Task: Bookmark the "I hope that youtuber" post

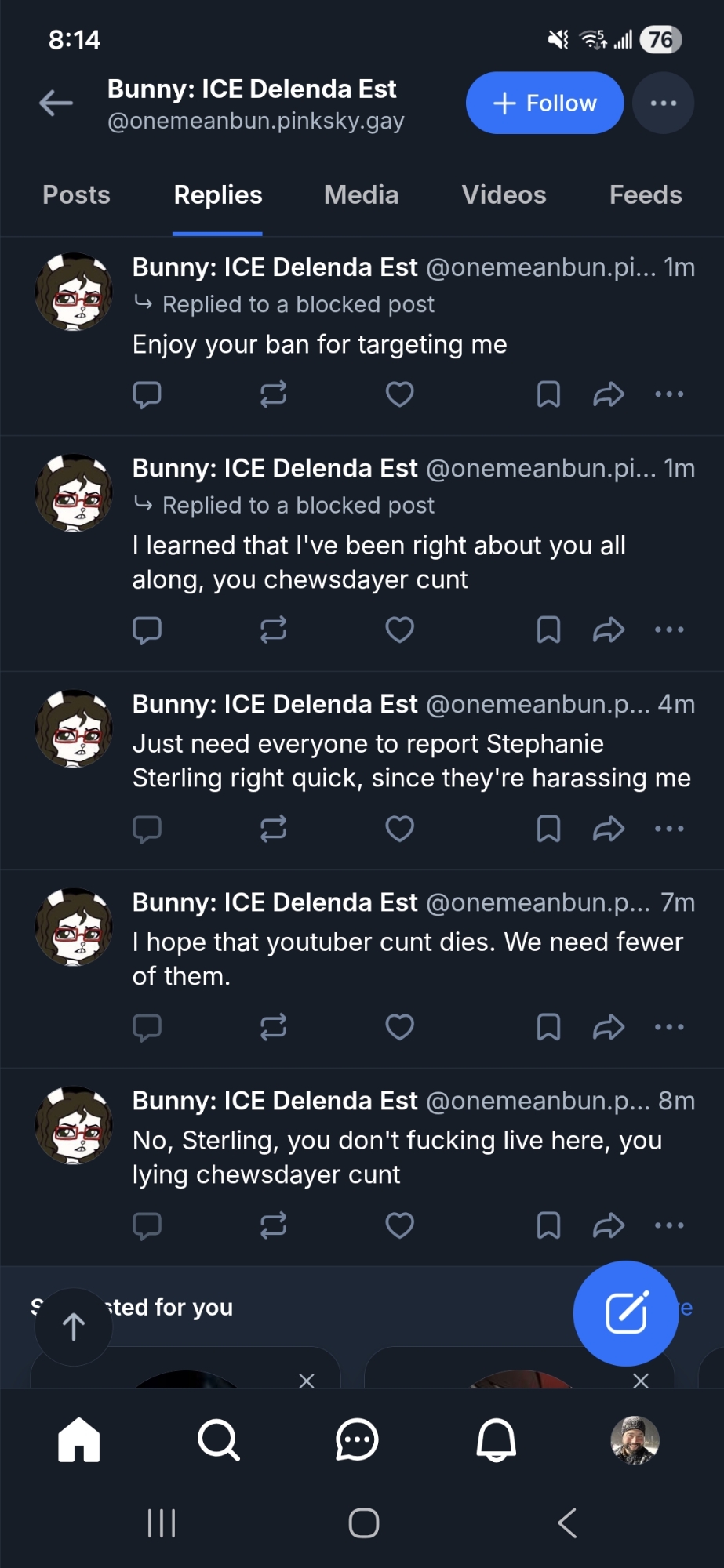Action: tap(548, 1027)
